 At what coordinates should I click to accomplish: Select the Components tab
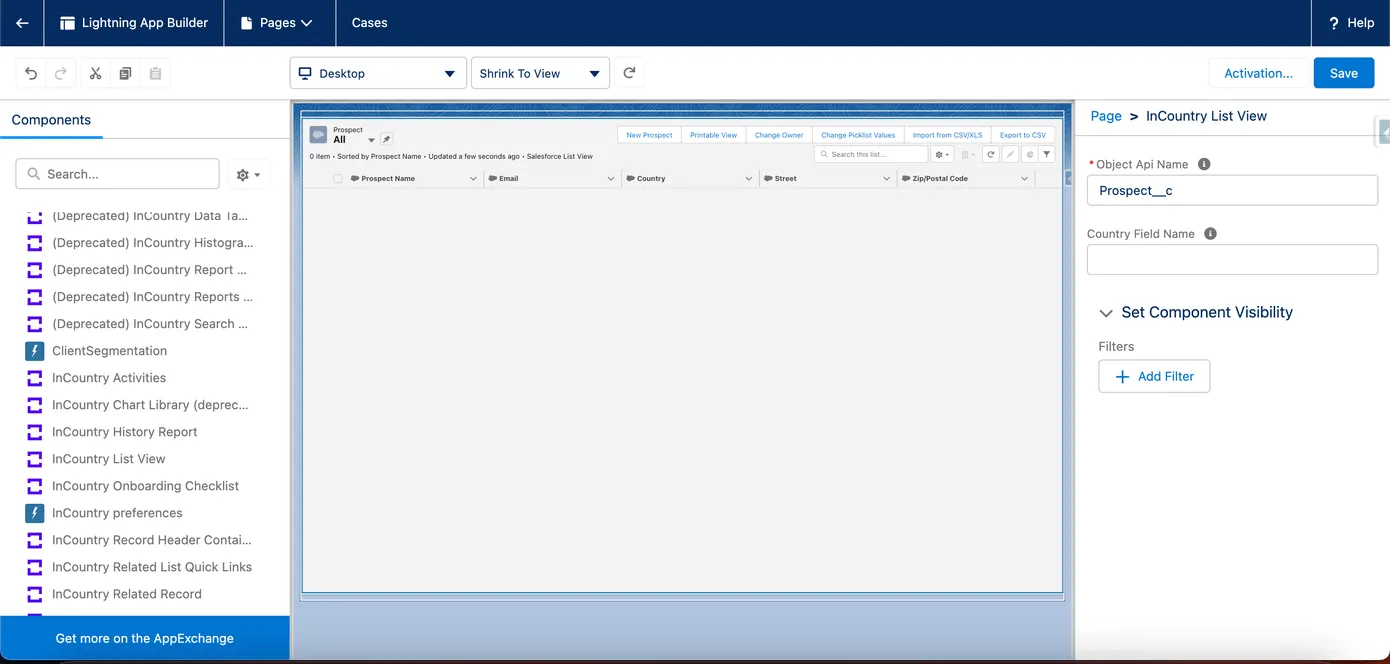pyautogui.click(x=51, y=120)
